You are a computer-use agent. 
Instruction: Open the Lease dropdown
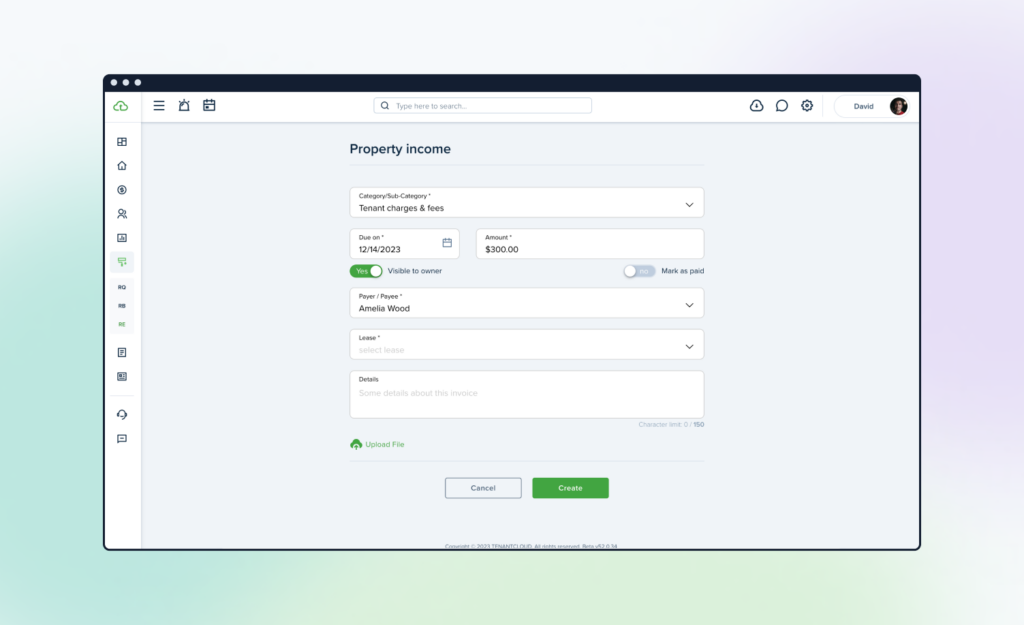pos(526,344)
